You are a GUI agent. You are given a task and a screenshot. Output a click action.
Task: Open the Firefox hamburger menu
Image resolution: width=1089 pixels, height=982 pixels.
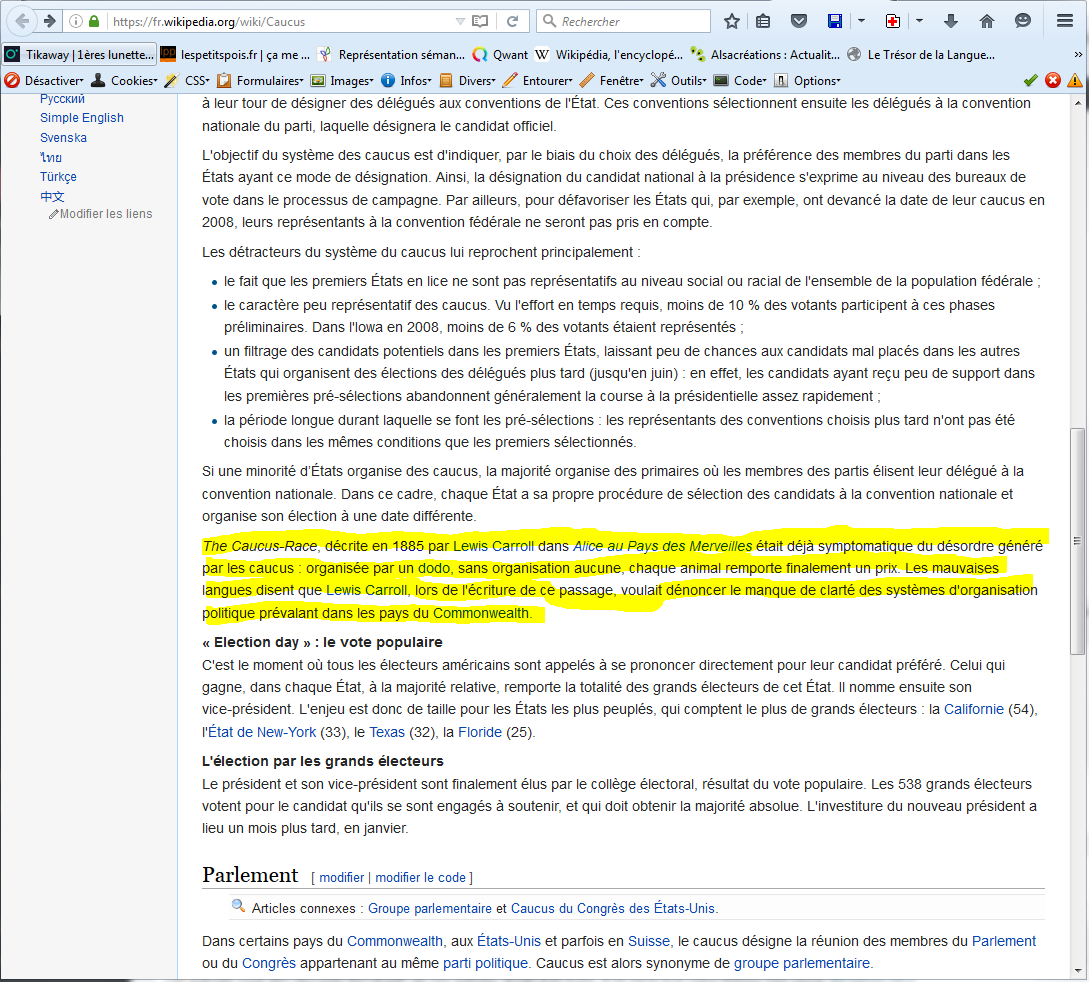click(1064, 21)
